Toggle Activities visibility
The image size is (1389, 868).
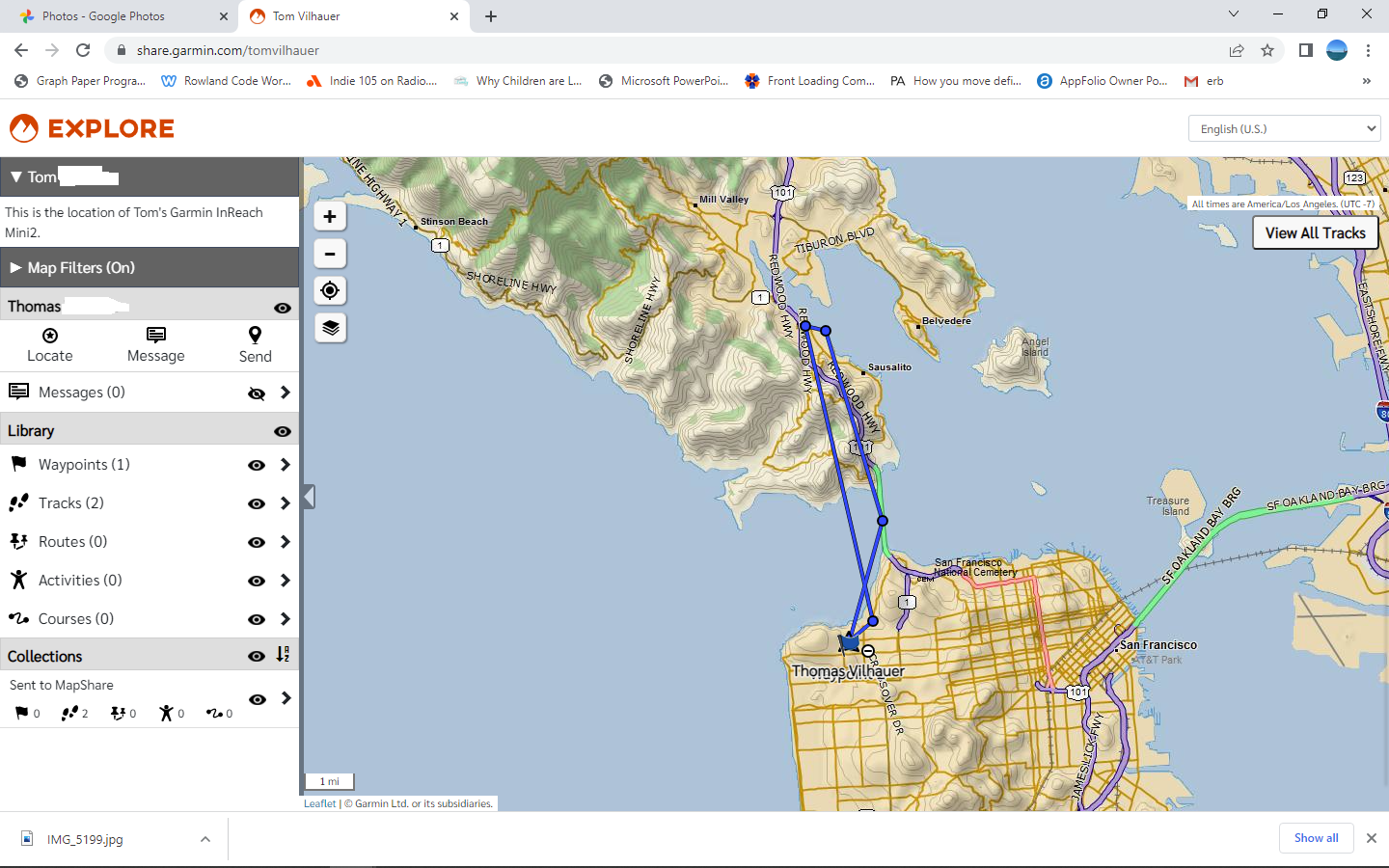pos(257,581)
